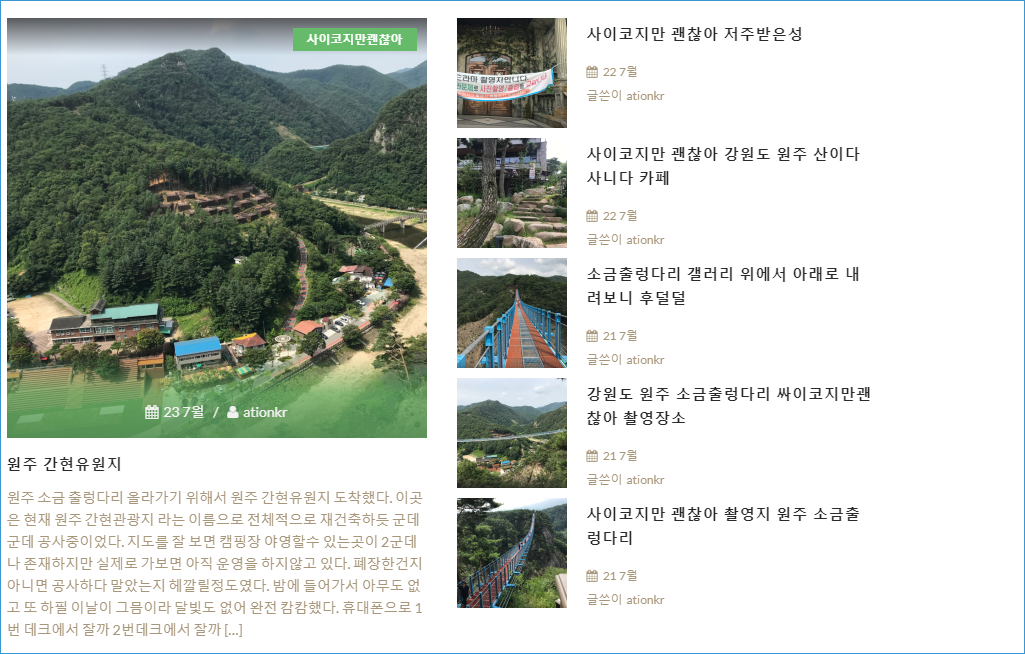
Task: Open the valley bridge overview thumbnail
Action: pos(512,433)
